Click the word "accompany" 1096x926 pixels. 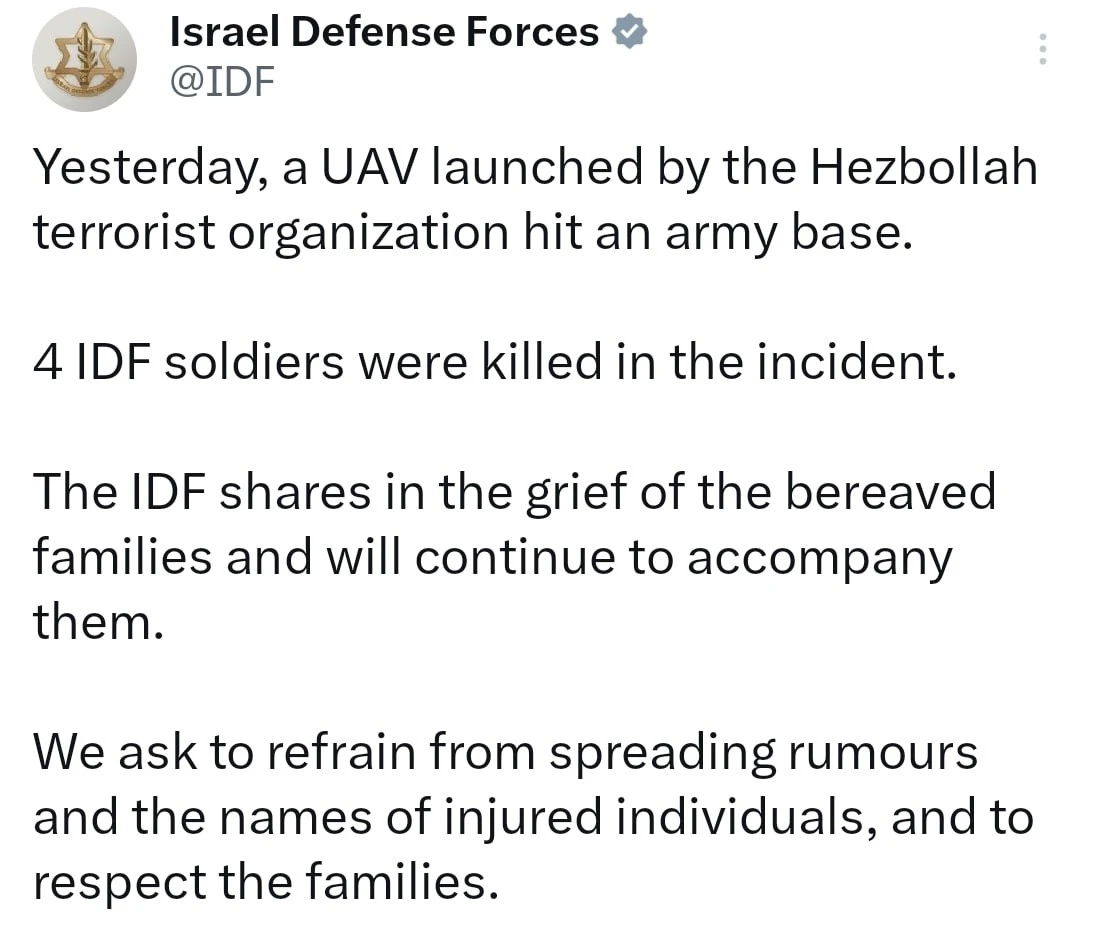tap(820, 558)
